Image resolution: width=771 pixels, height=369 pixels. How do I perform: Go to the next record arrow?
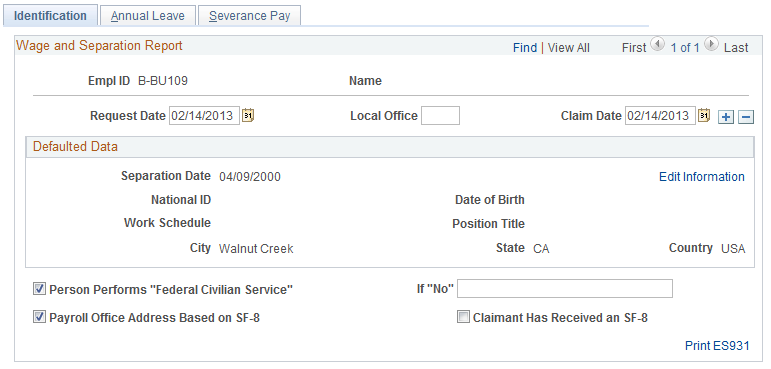[x=711, y=44]
